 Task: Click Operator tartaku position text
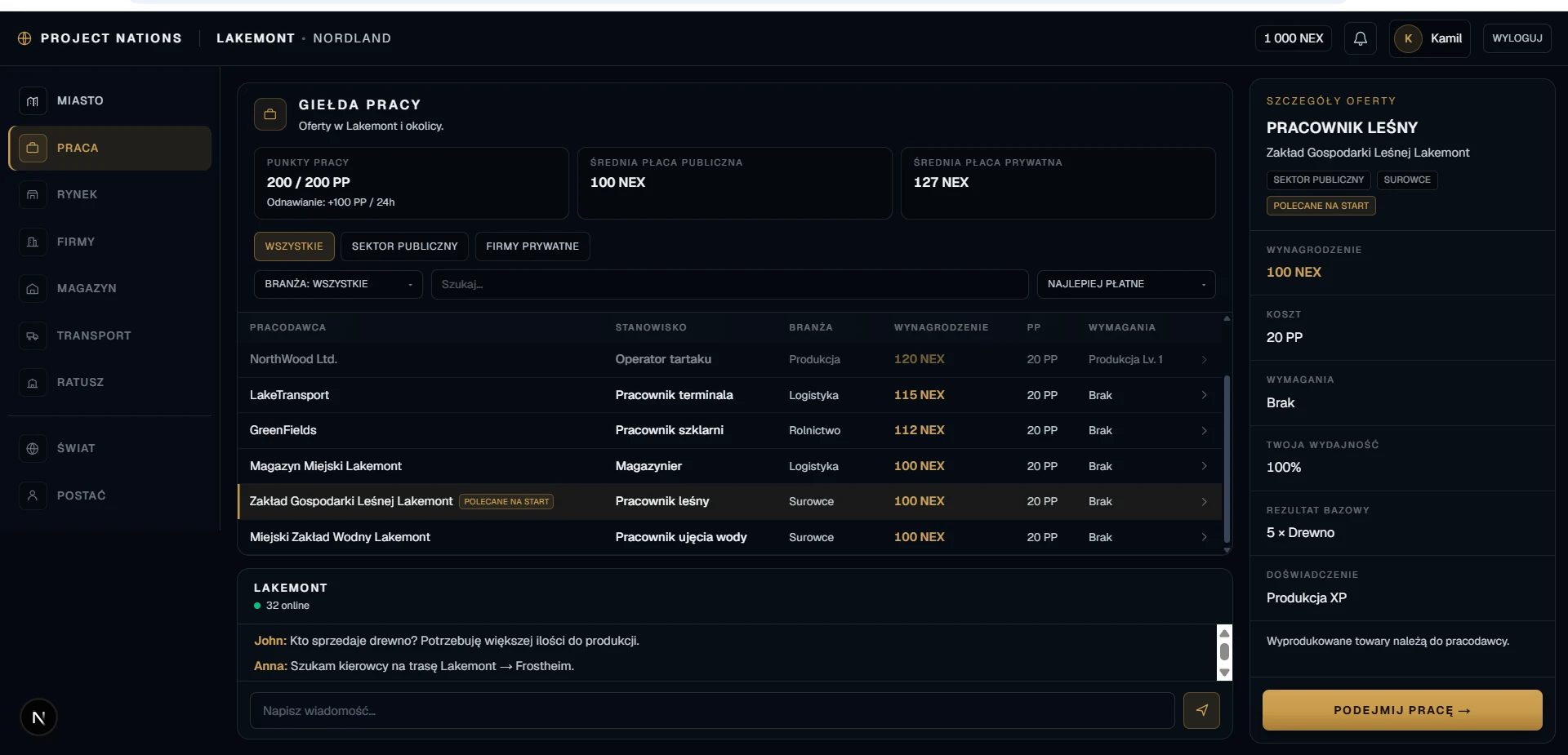click(x=663, y=360)
